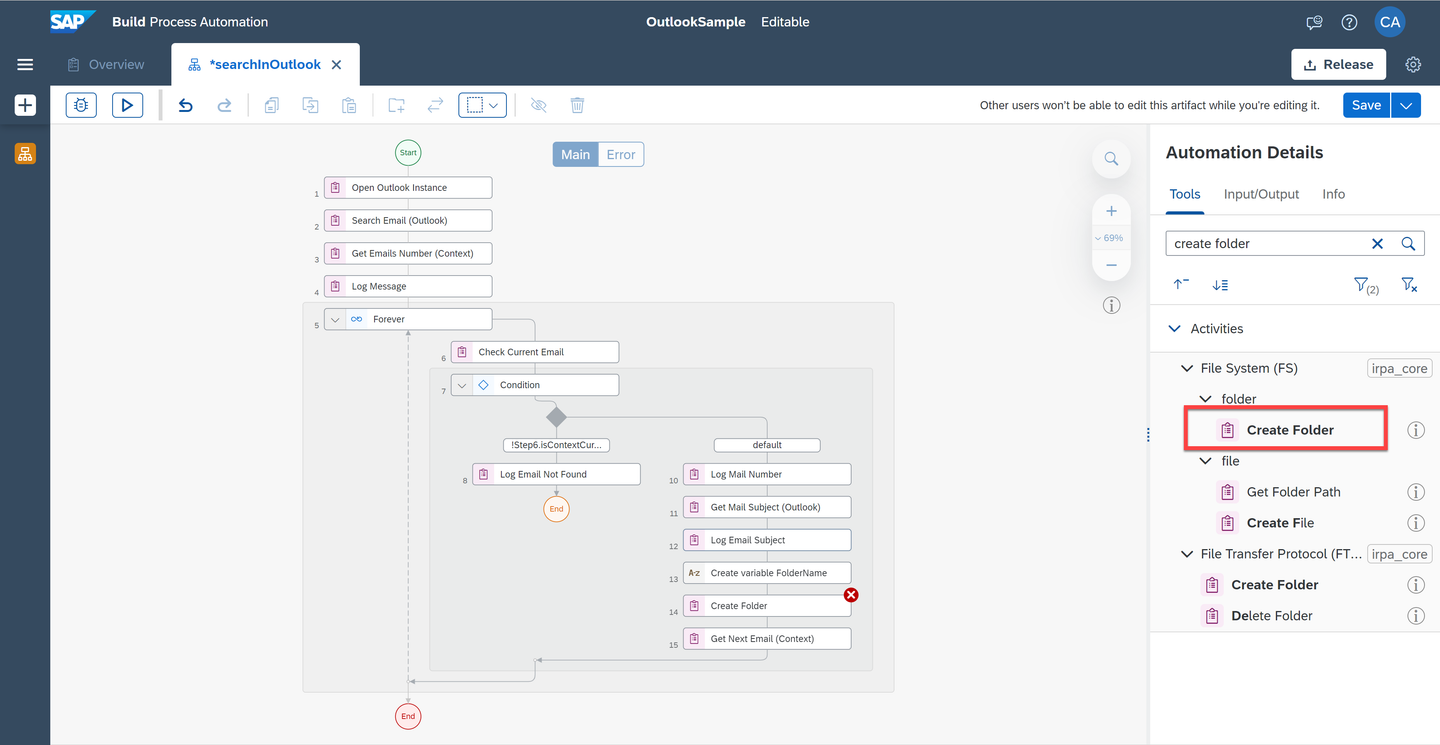Redo the last action
The height and width of the screenshot is (745, 1440).
coord(224,105)
